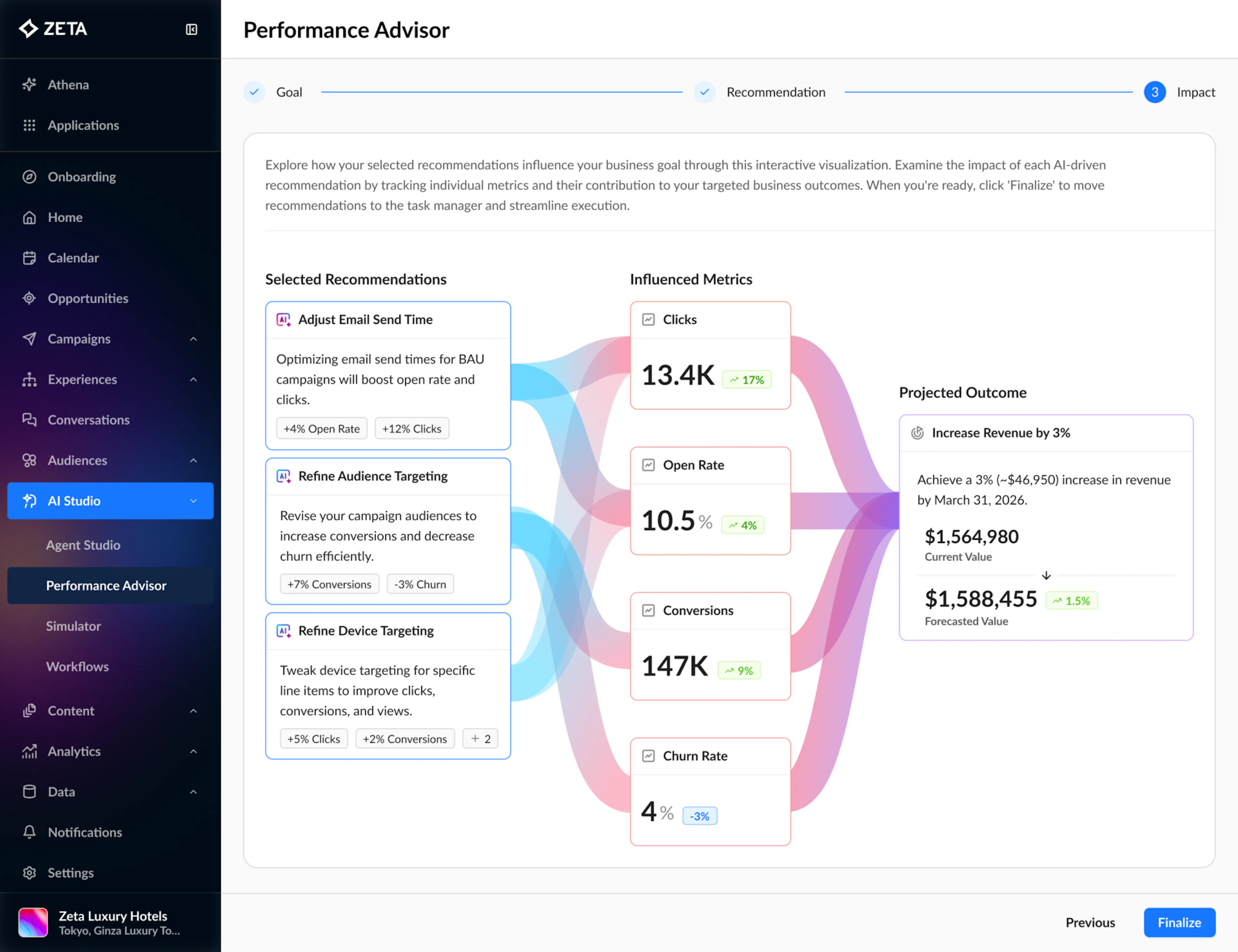This screenshot has width=1238, height=952.
Task: Click the Audiences icon in the sidebar
Action: 29,460
